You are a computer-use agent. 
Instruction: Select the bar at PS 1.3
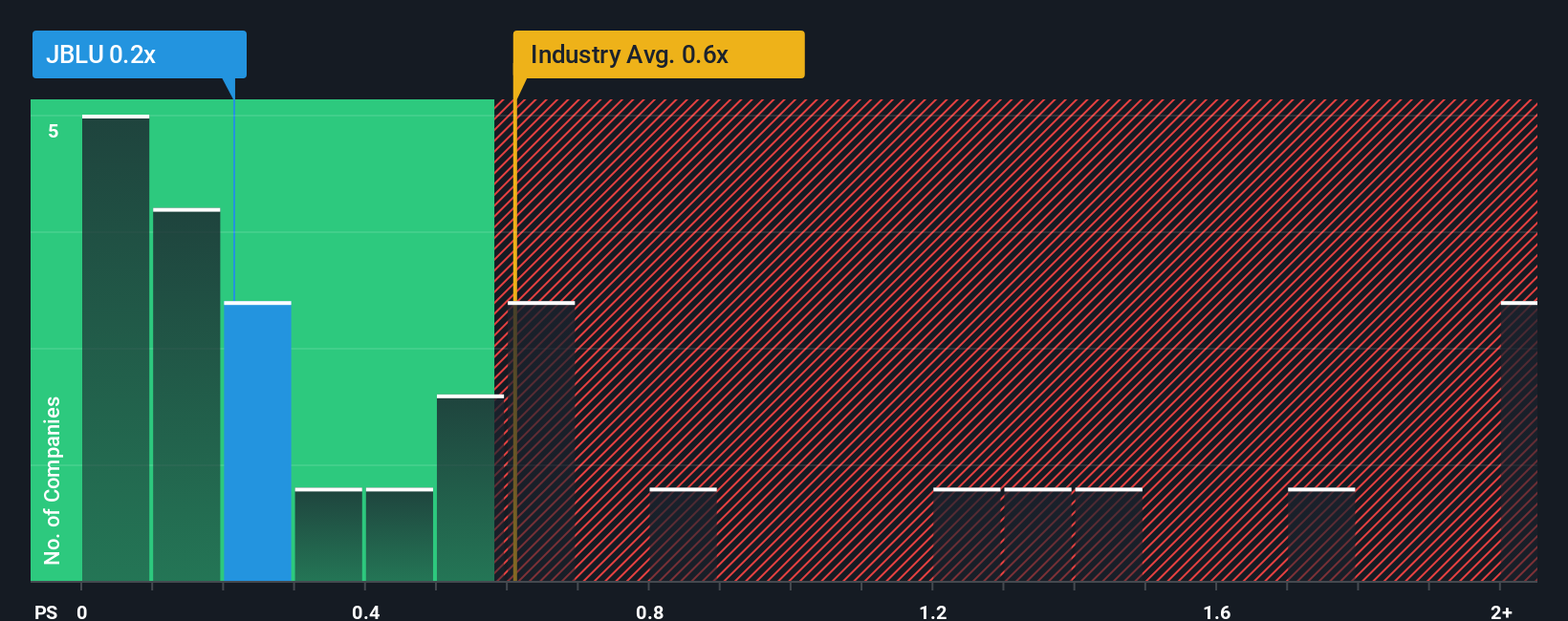click(1037, 535)
